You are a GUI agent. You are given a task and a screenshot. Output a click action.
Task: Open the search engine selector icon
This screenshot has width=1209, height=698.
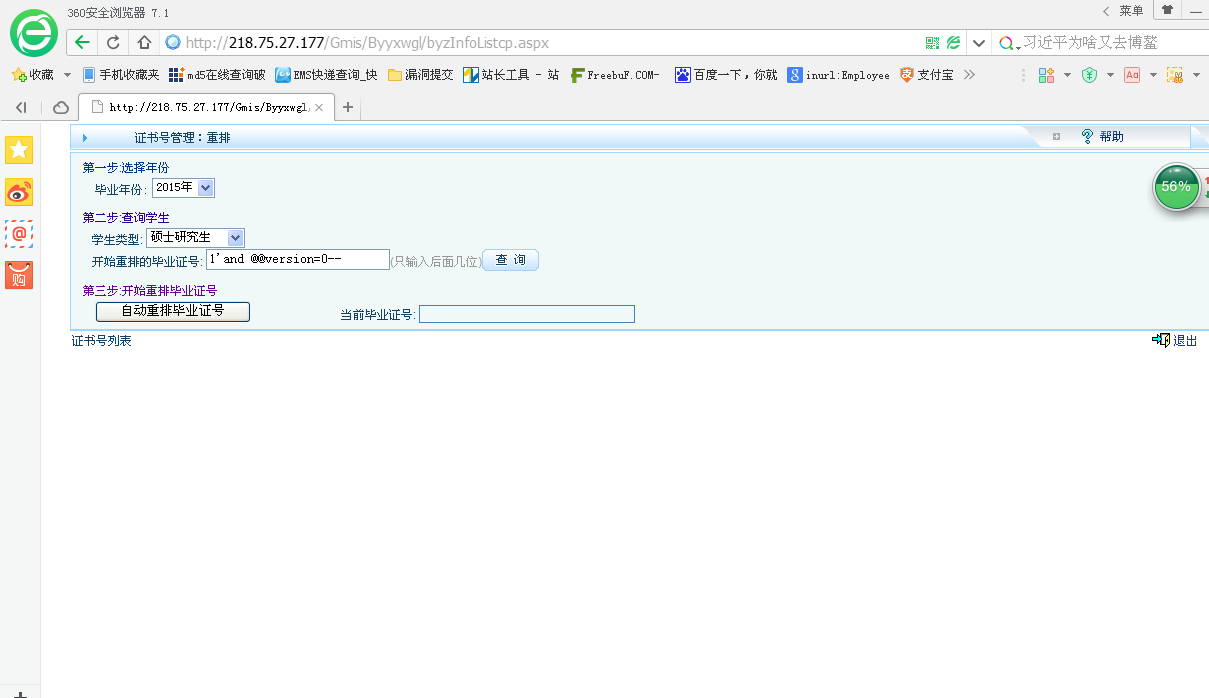coord(1008,43)
